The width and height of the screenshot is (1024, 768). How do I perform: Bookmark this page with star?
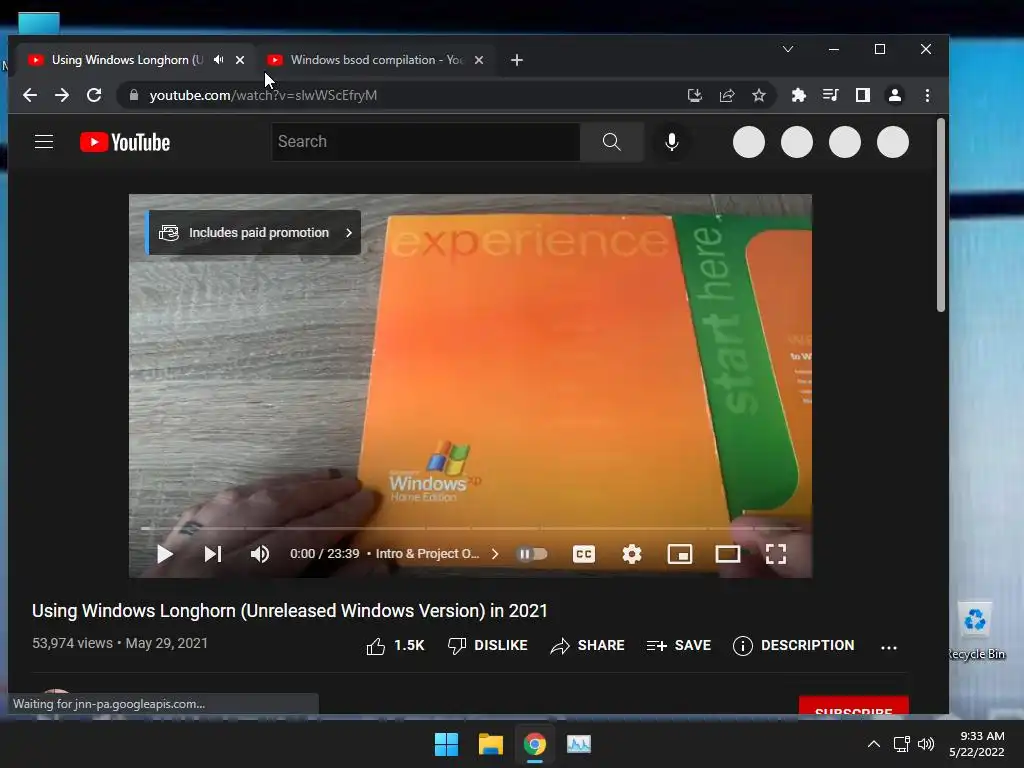tap(759, 95)
